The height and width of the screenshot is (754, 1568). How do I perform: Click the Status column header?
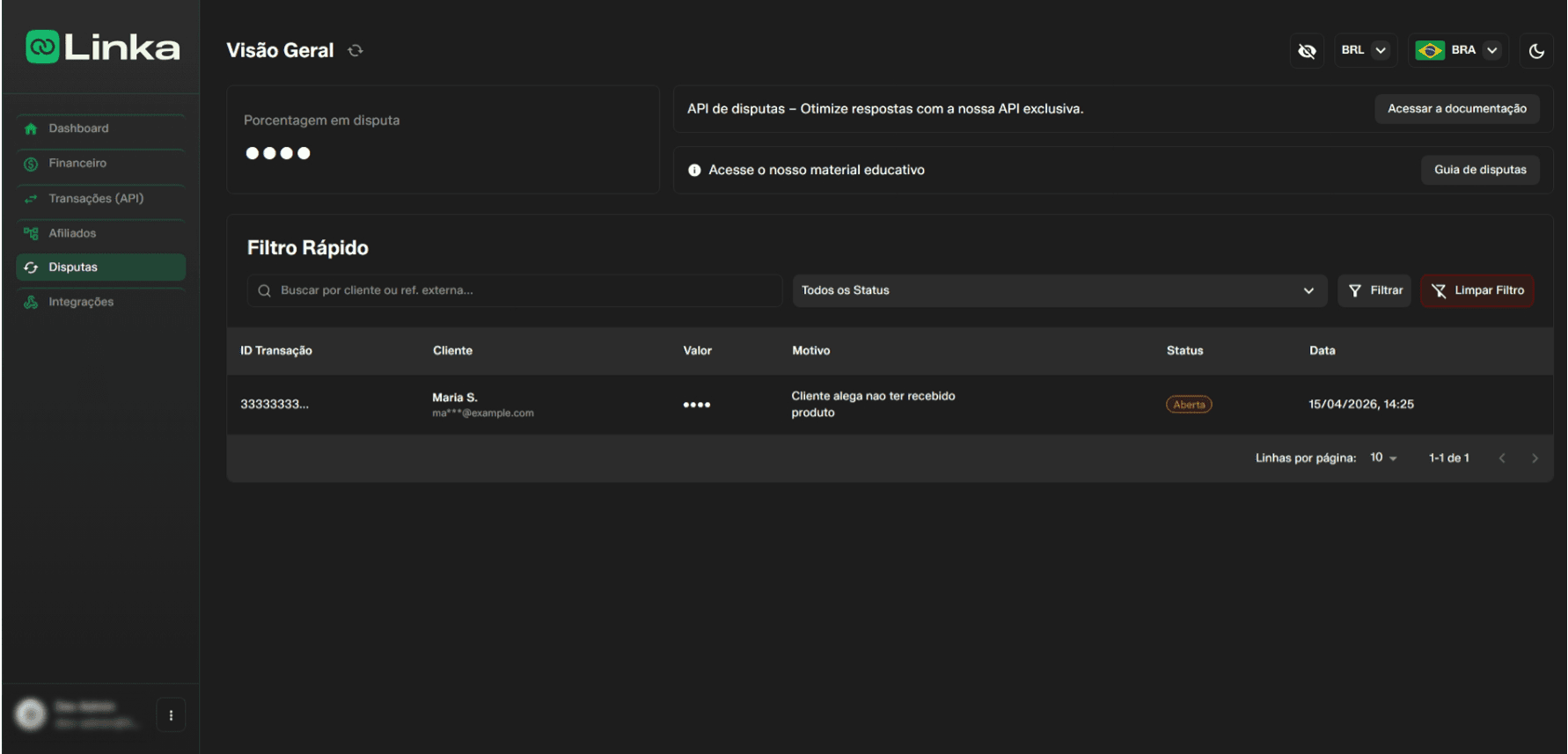[x=1184, y=350]
